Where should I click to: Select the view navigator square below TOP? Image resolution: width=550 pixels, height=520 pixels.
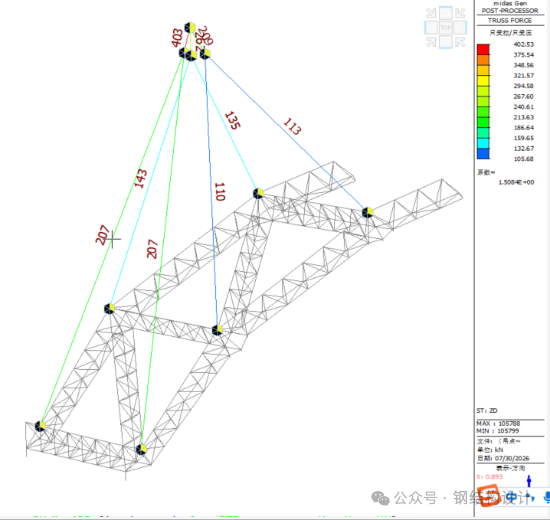[446, 42]
